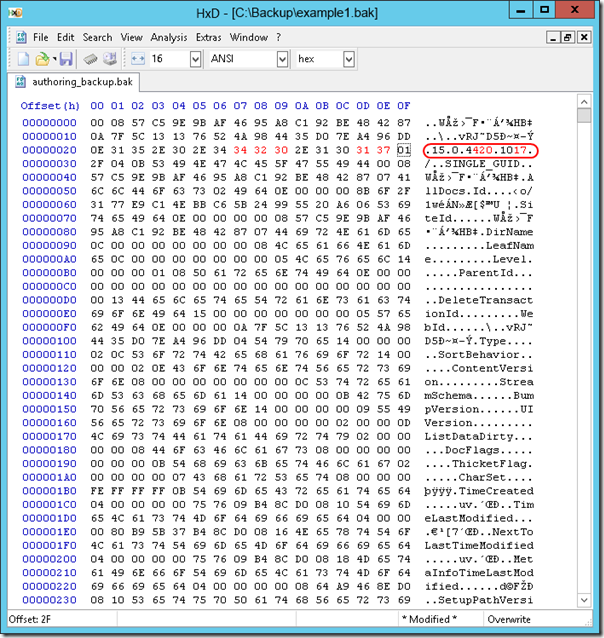This screenshot has width=604, height=638.
Task: Click offset row 000000C0
Action: (x=49, y=286)
